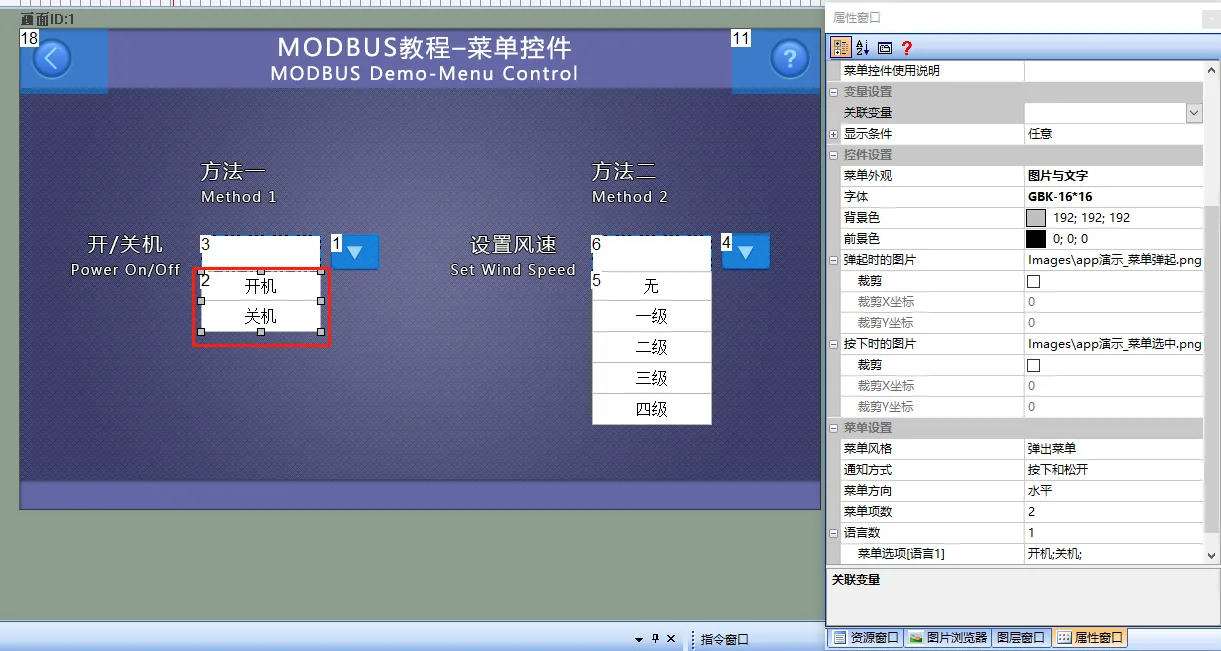Click the 方法二 Method 2 label
The height and width of the screenshot is (651, 1221).
[x=629, y=182]
